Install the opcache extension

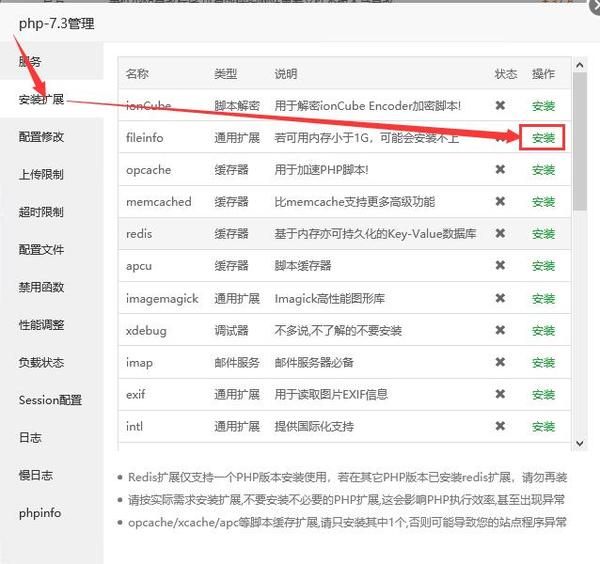(543, 170)
